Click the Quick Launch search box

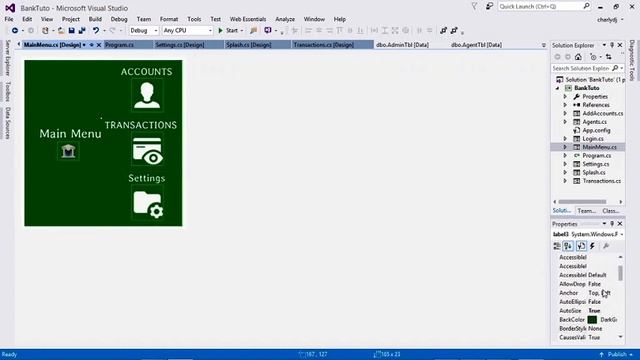click(544, 7)
